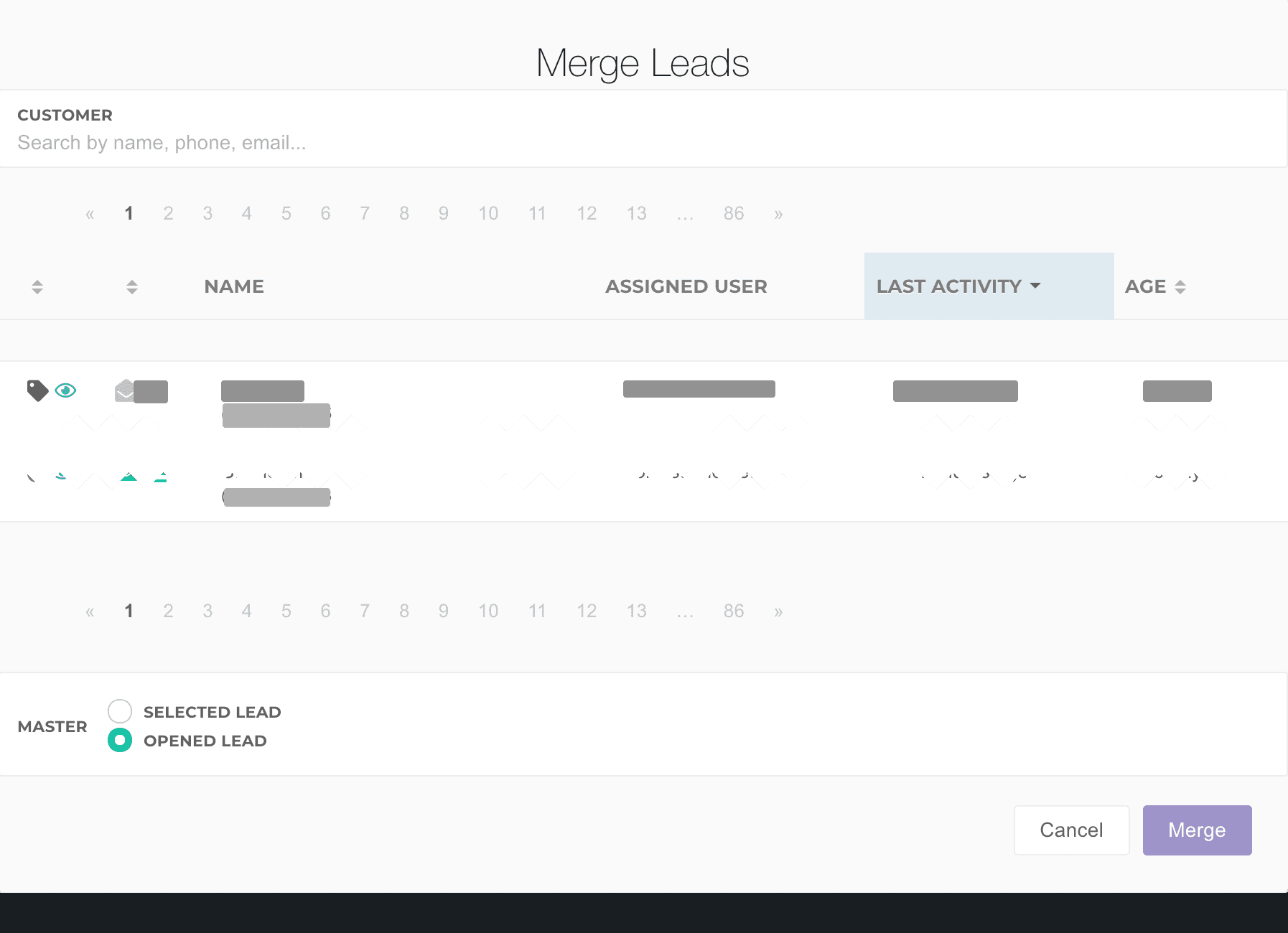The height and width of the screenshot is (933, 1288).
Task: Click bottom pagination » next arrow
Action: [x=778, y=611]
